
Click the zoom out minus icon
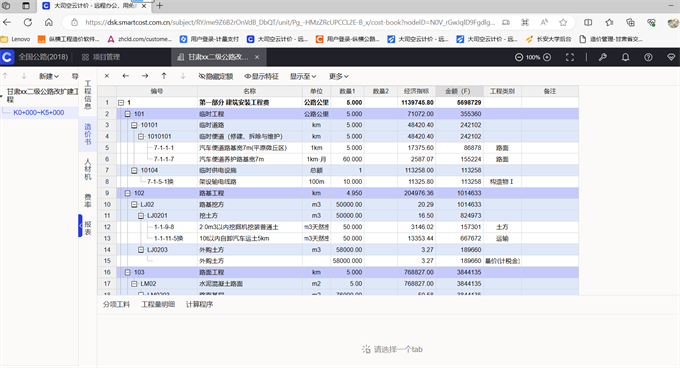coord(519,57)
